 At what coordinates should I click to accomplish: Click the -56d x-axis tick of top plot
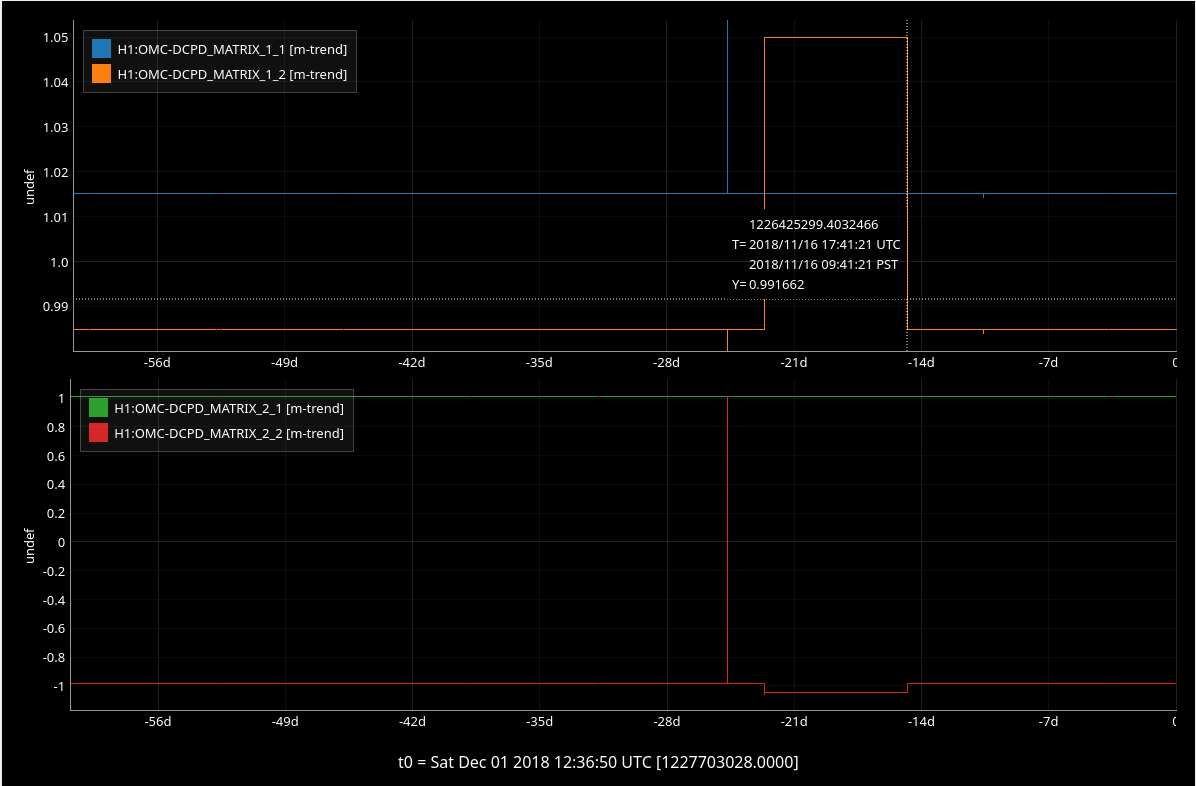point(157,362)
